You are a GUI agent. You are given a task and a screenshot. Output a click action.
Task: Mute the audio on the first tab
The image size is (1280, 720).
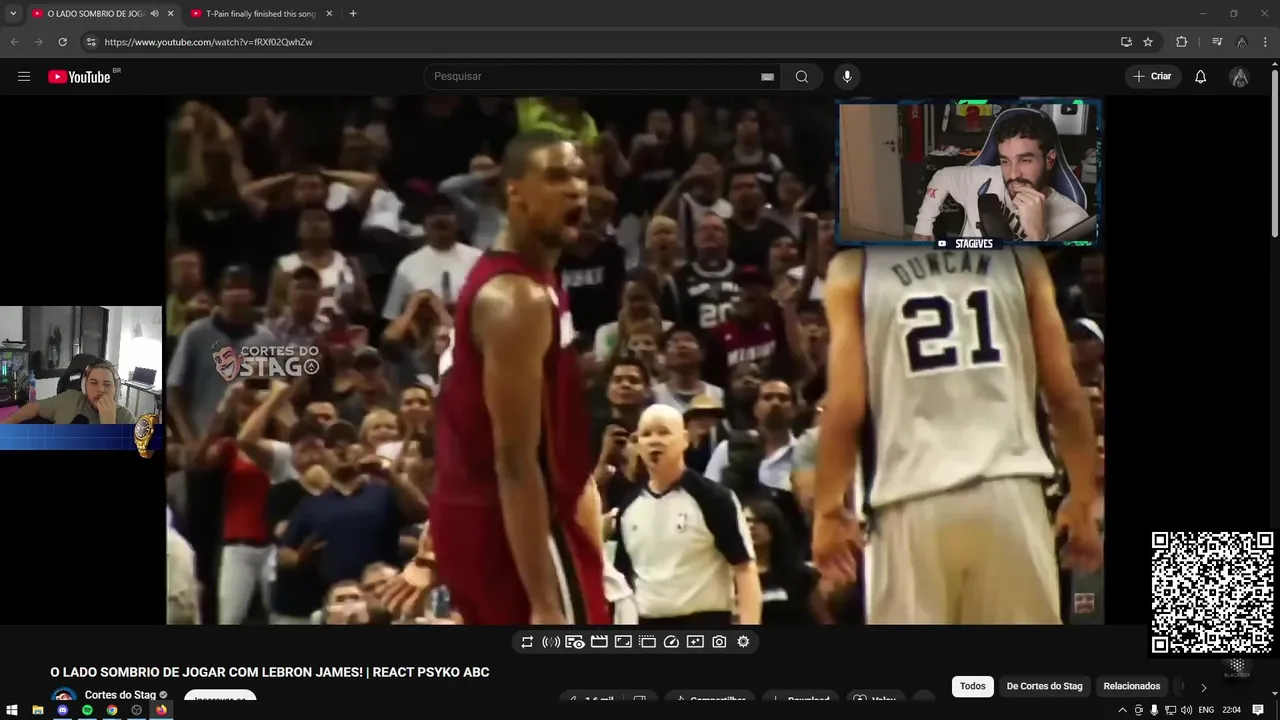[x=154, y=14]
